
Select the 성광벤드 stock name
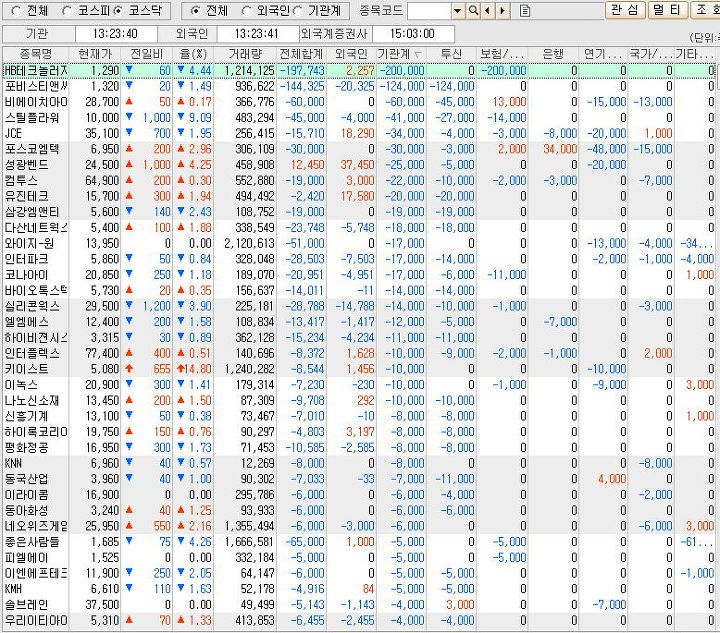27,165
